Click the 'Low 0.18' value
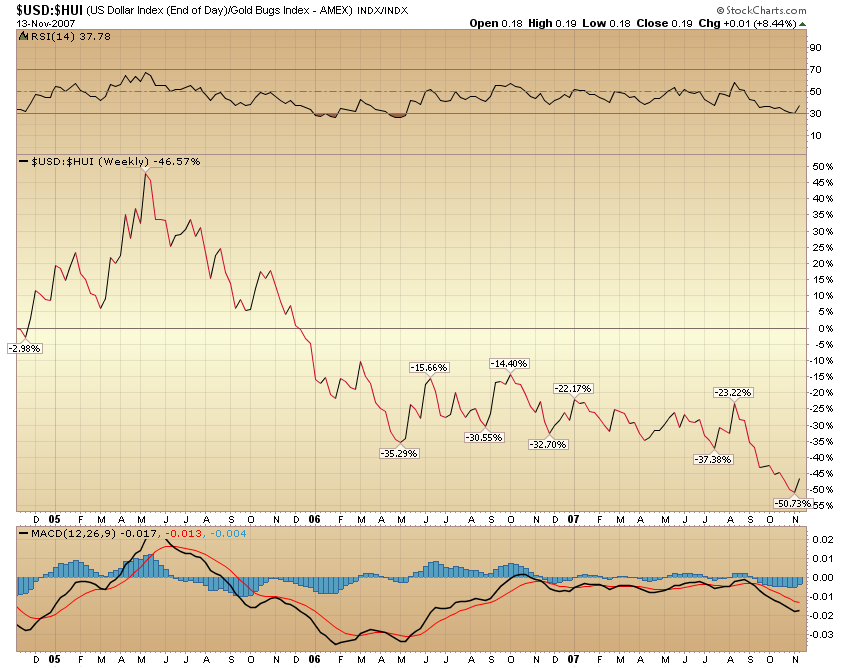Image resolution: width=850 pixels, height=668 pixels. 607,23
